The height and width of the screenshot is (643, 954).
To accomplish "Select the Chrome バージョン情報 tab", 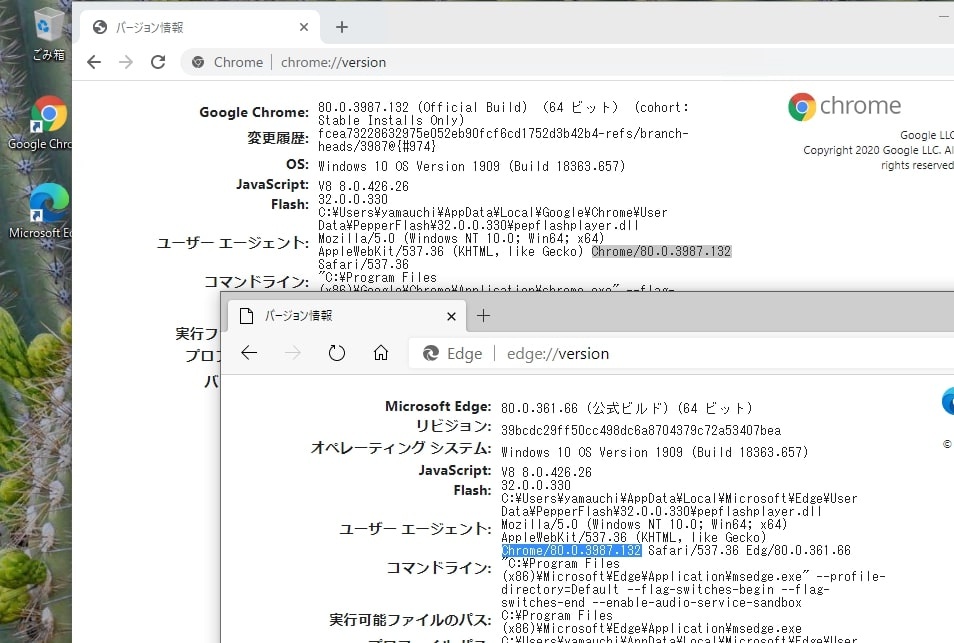I will coord(200,27).
